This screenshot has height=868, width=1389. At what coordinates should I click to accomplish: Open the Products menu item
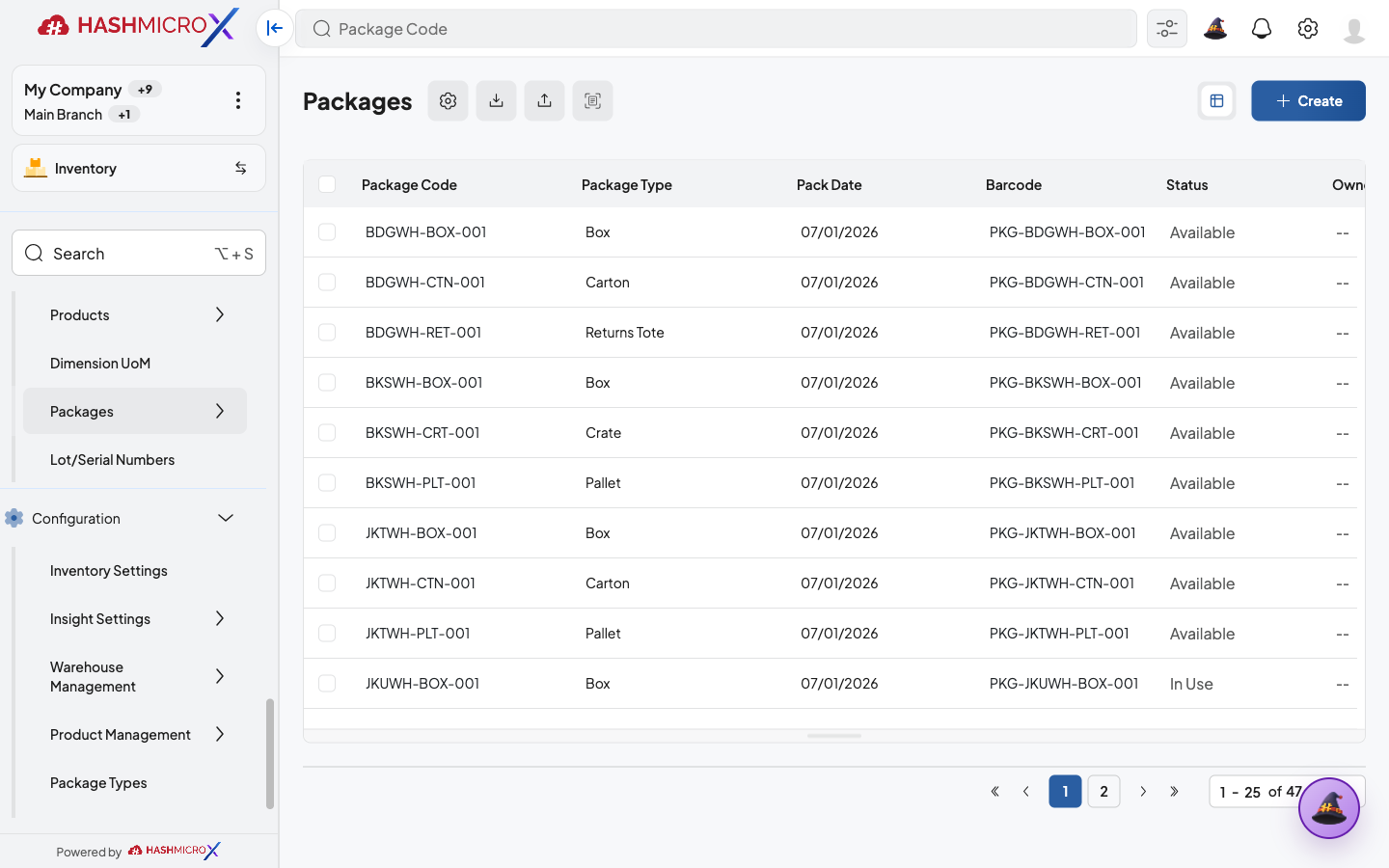[x=135, y=314]
